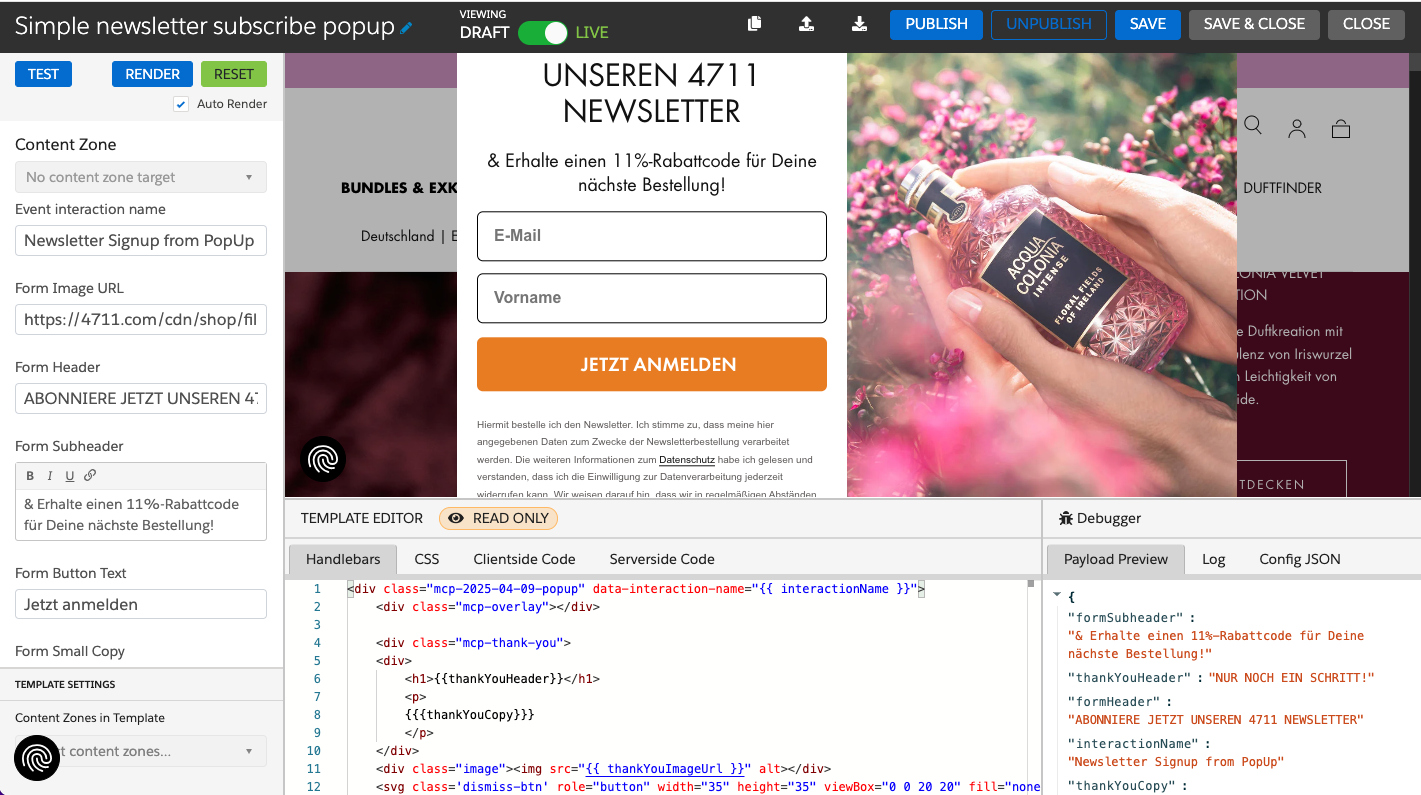Image resolution: width=1421 pixels, height=795 pixels.
Task: Uncheck the Auto Render checkbox
Action: 181,103
